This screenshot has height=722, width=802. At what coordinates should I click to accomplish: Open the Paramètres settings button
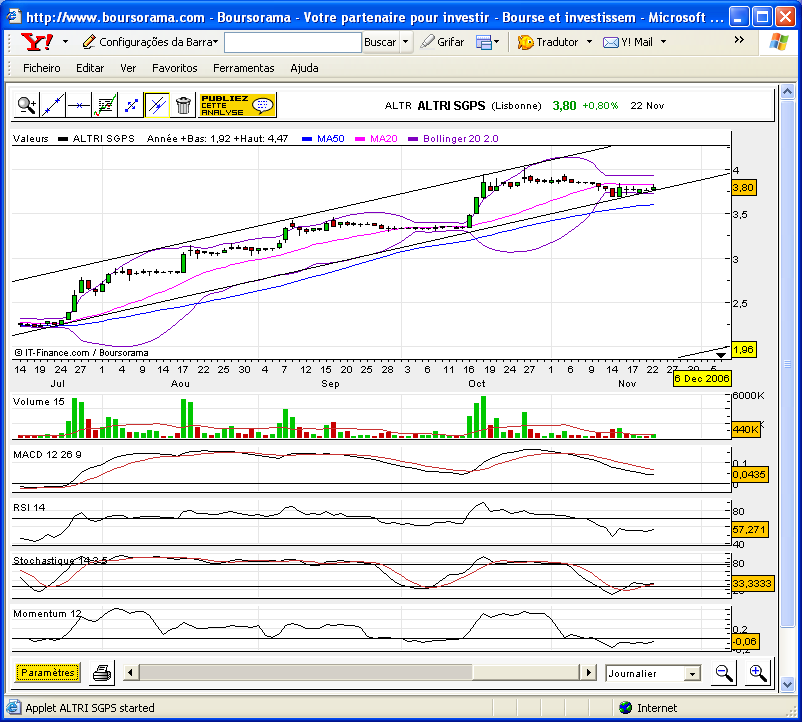pos(48,672)
